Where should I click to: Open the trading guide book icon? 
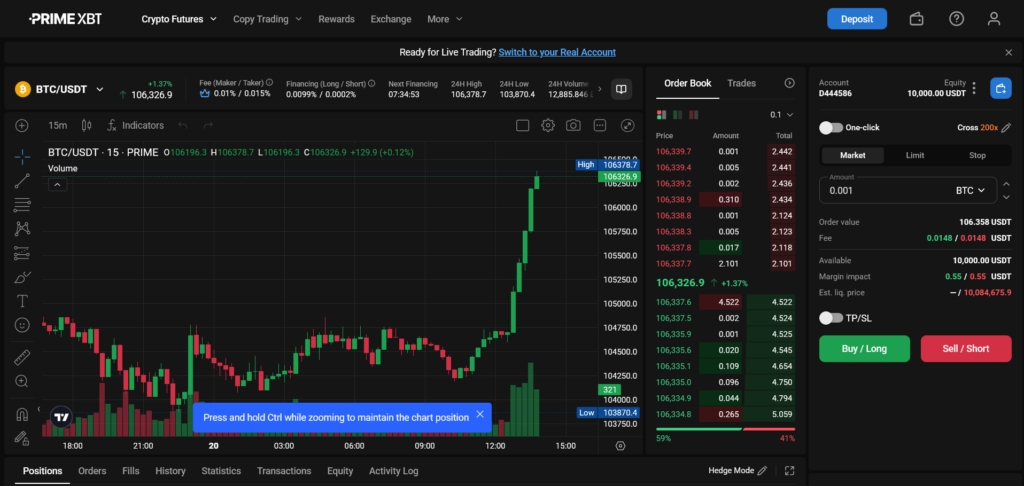tap(621, 89)
